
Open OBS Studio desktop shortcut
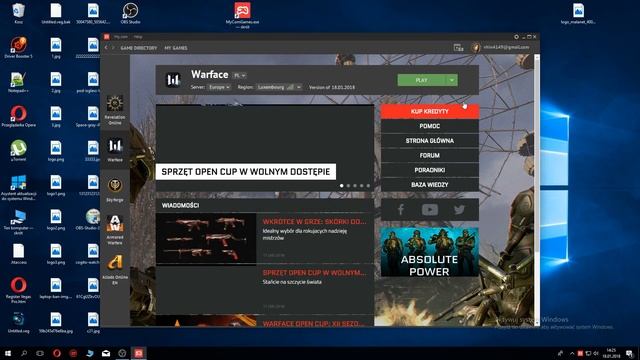pyautogui.click(x=131, y=13)
